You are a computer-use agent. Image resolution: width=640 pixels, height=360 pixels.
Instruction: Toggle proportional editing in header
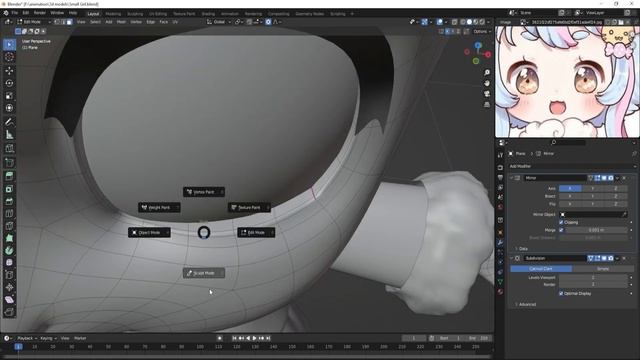click(x=268, y=22)
